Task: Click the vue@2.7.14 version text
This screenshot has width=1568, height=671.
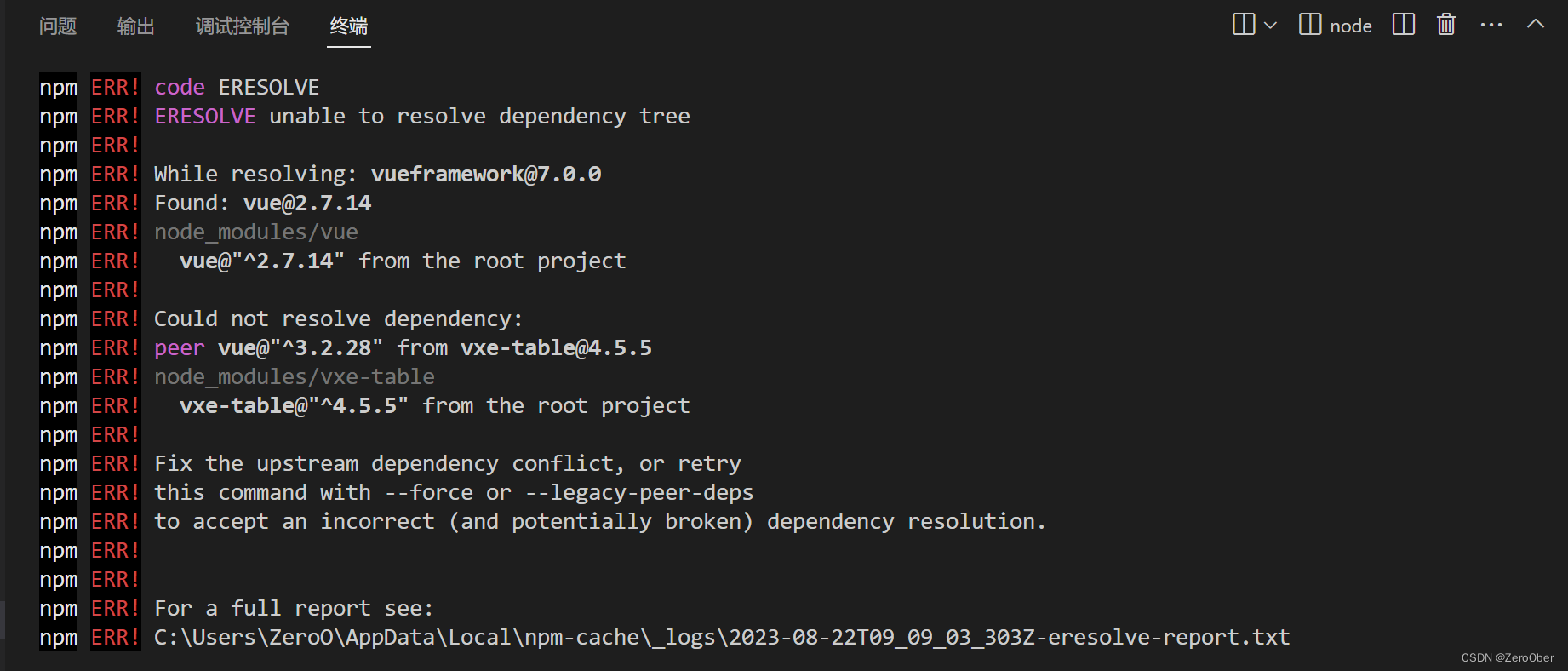Action: [307, 203]
